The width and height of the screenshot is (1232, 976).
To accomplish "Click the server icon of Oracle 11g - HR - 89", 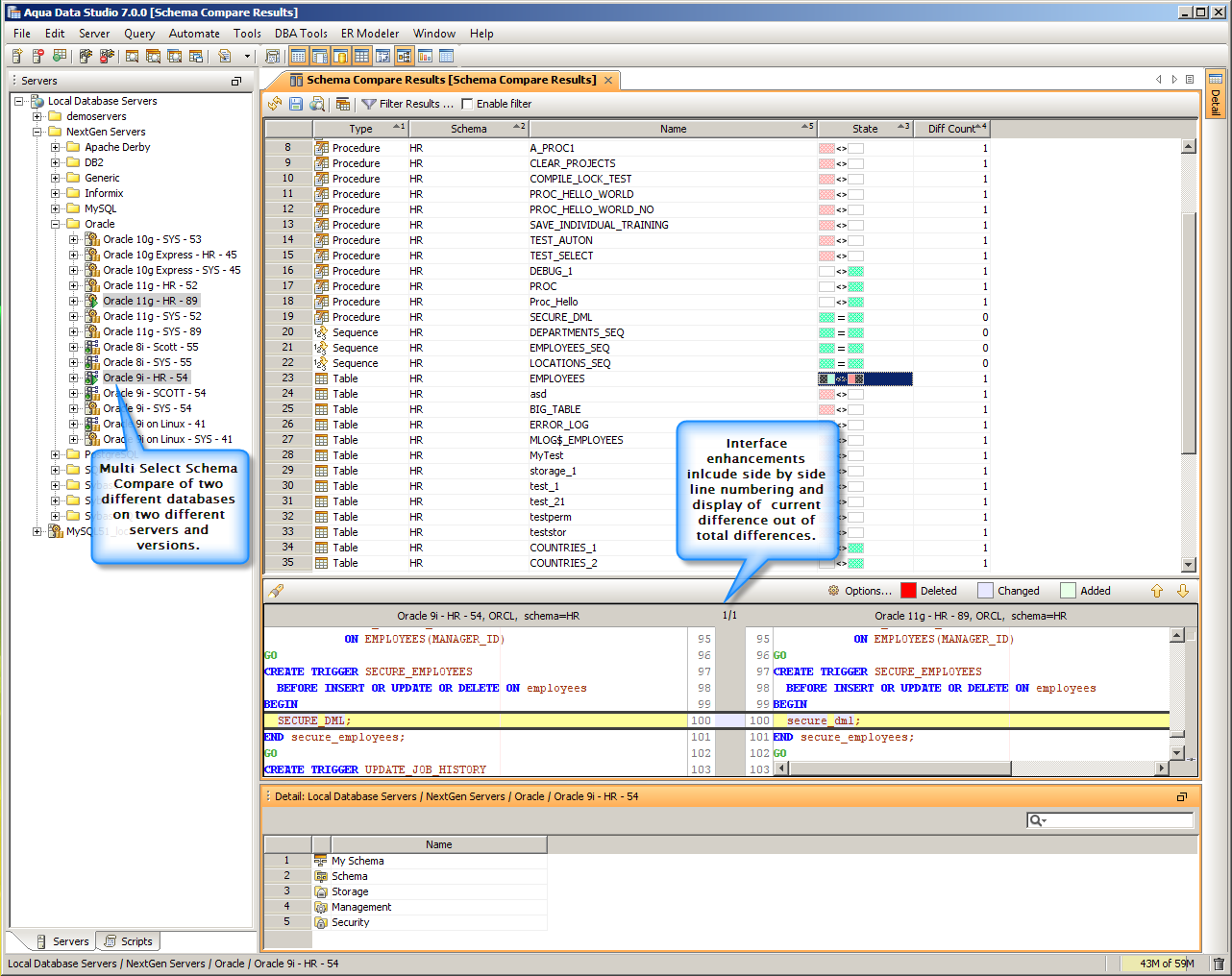I will tap(92, 301).
